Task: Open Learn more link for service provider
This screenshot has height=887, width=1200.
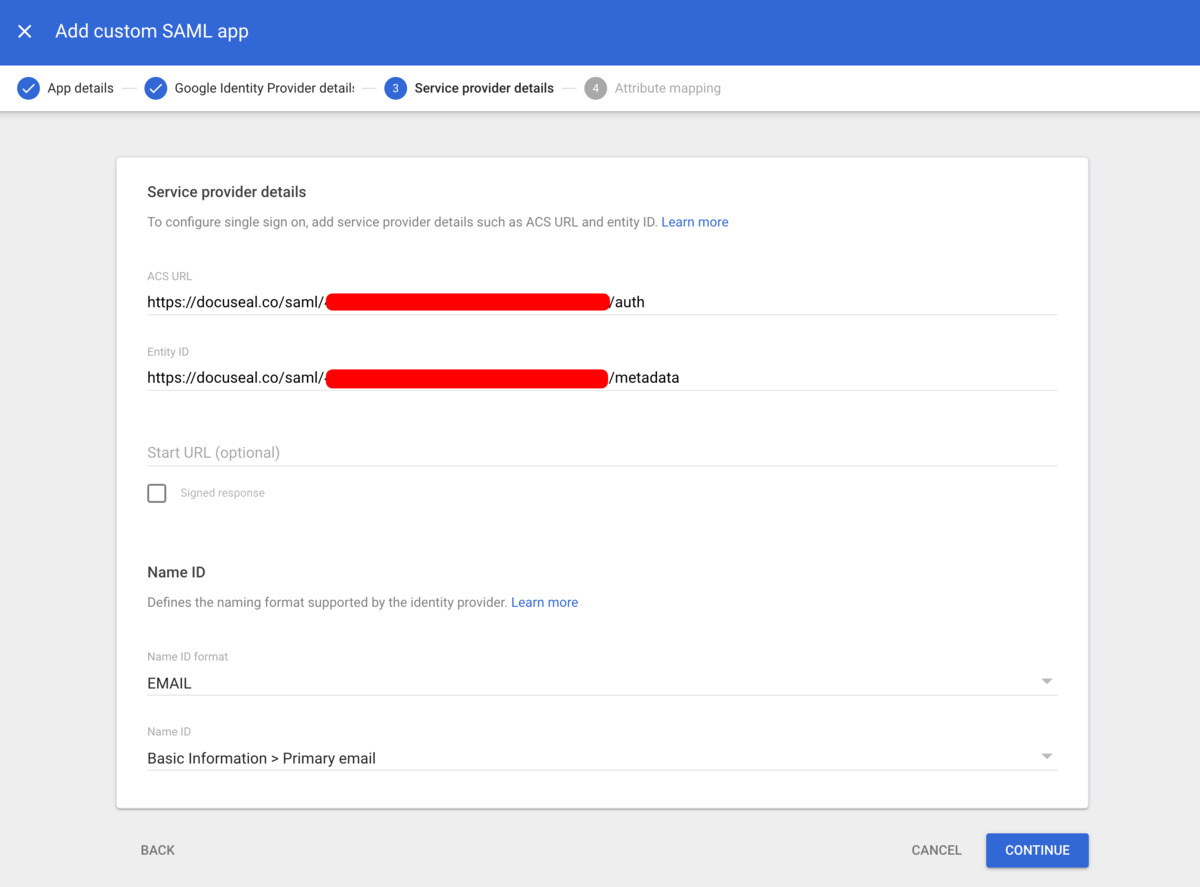Action: coord(694,222)
